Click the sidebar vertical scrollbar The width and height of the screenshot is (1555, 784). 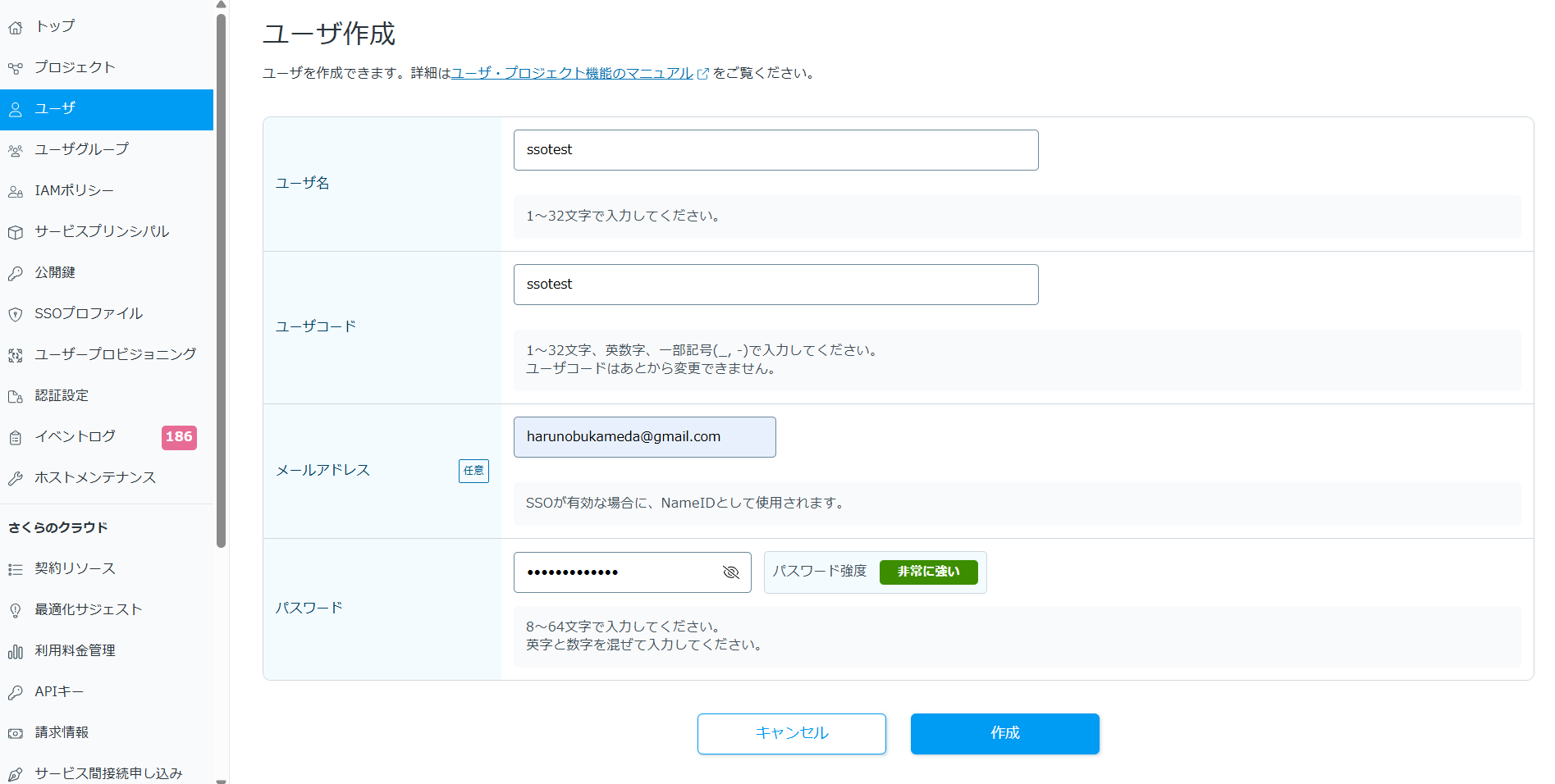pyautogui.click(x=221, y=279)
